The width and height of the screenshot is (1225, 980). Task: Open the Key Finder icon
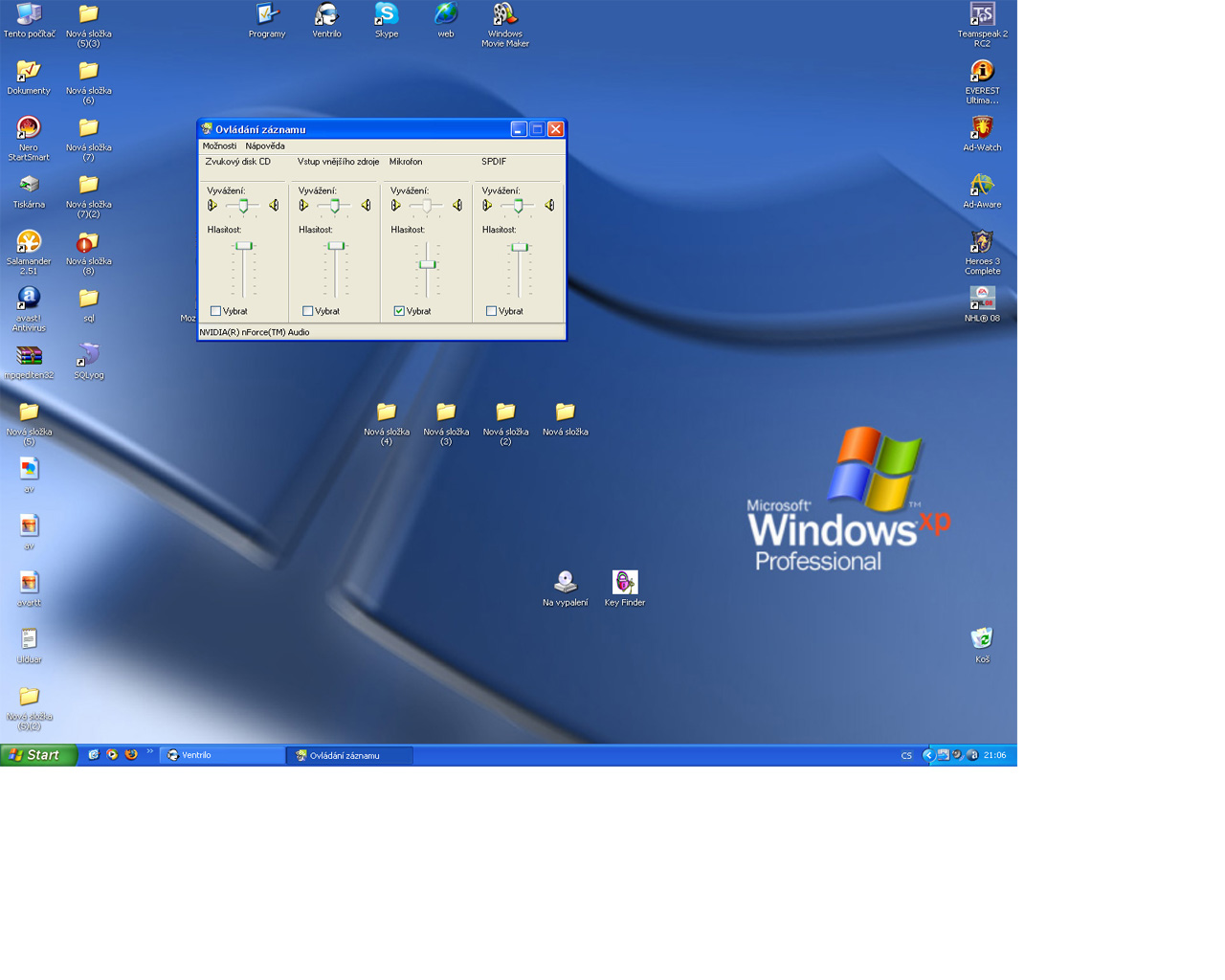point(624,583)
